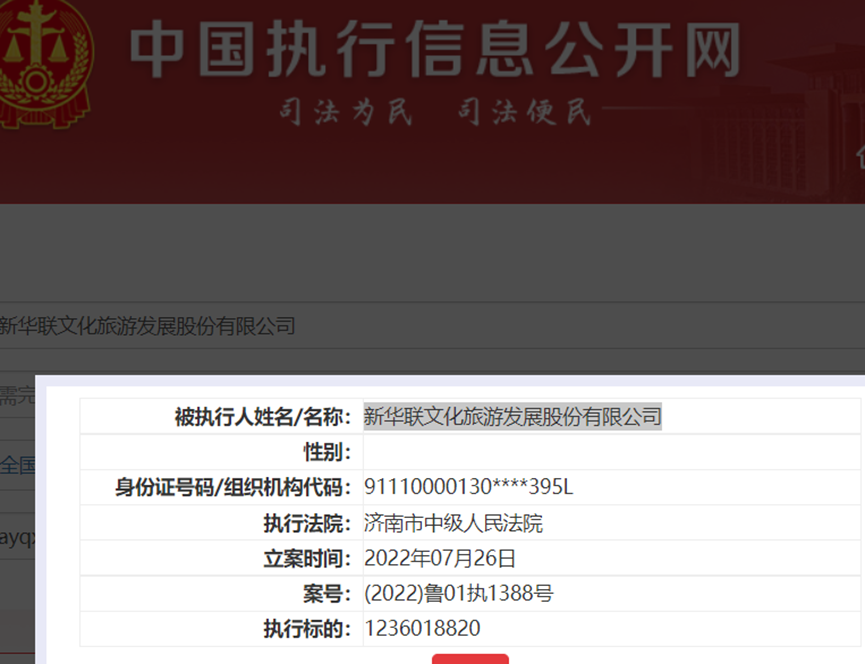Click the empty value cell beside 性别

coord(610,452)
